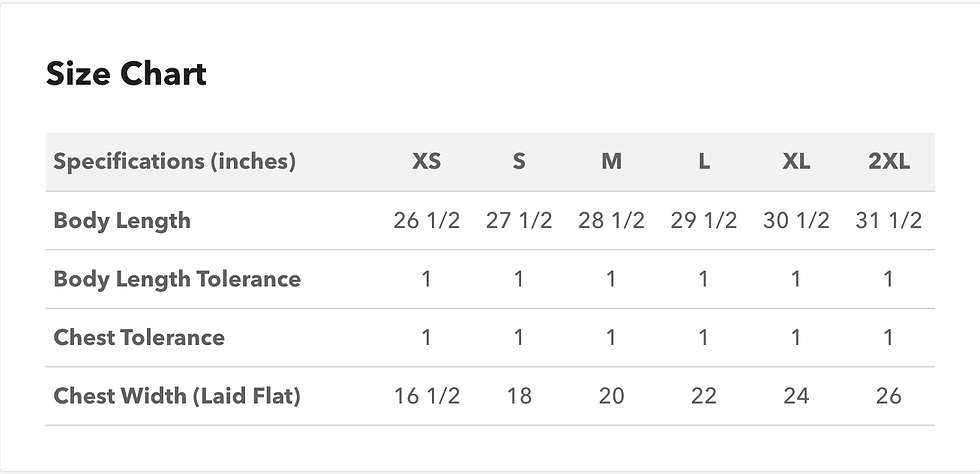Screen dimensions: 980x474
Task: Click the Size Chart heading
Action: click(x=126, y=74)
